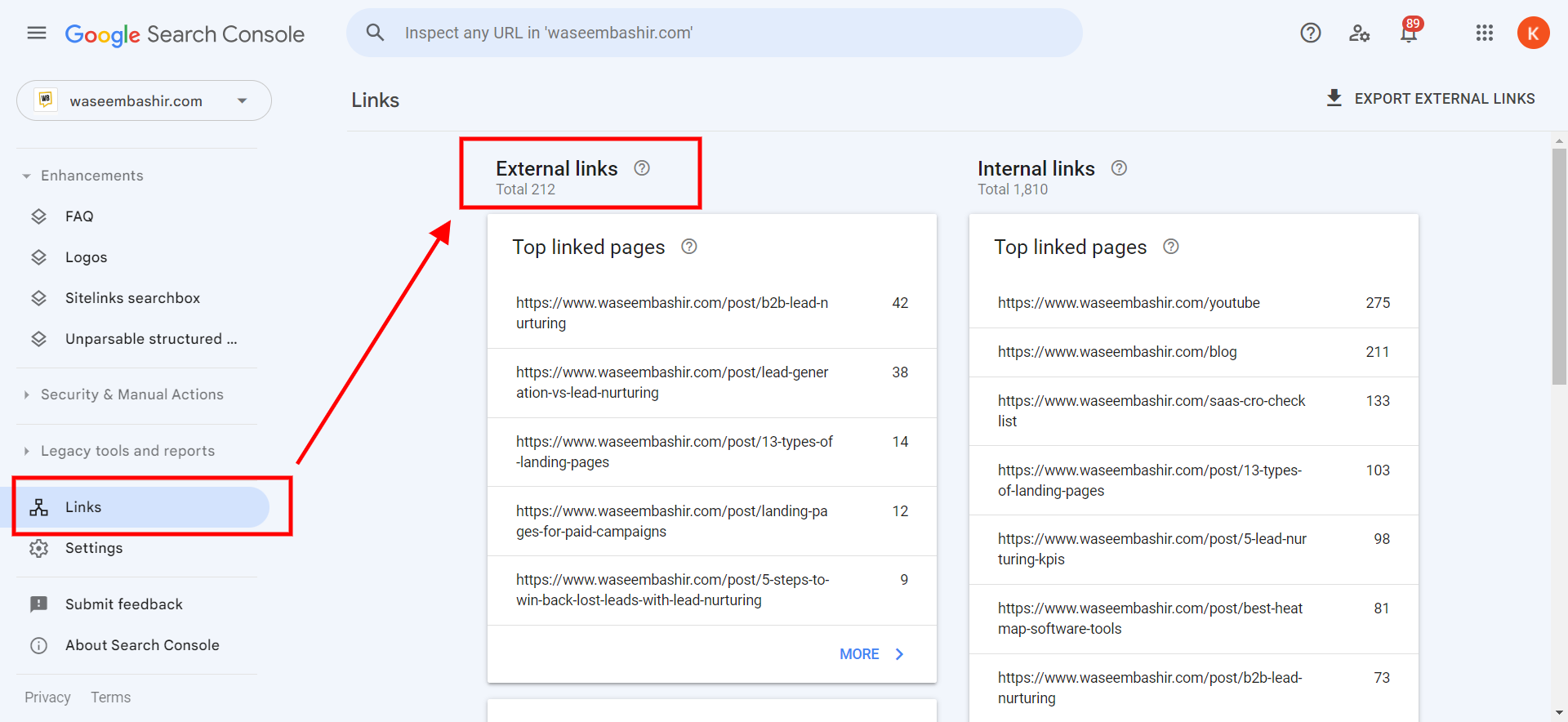The height and width of the screenshot is (722, 1568).
Task: Open the Privacy link
Action: [x=47, y=697]
